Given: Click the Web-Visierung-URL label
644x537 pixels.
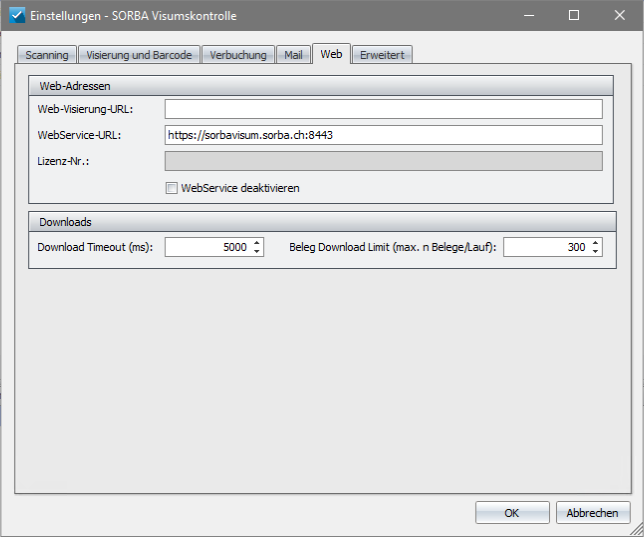Looking at the screenshot, I should [x=85, y=109].
